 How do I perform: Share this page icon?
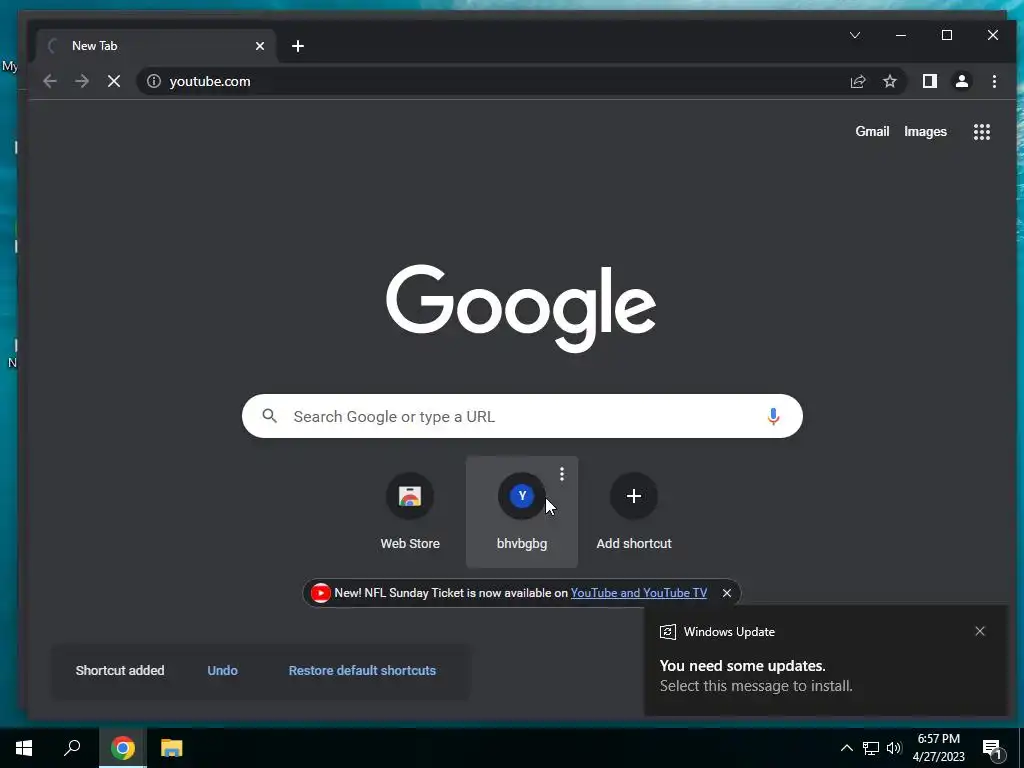857,82
